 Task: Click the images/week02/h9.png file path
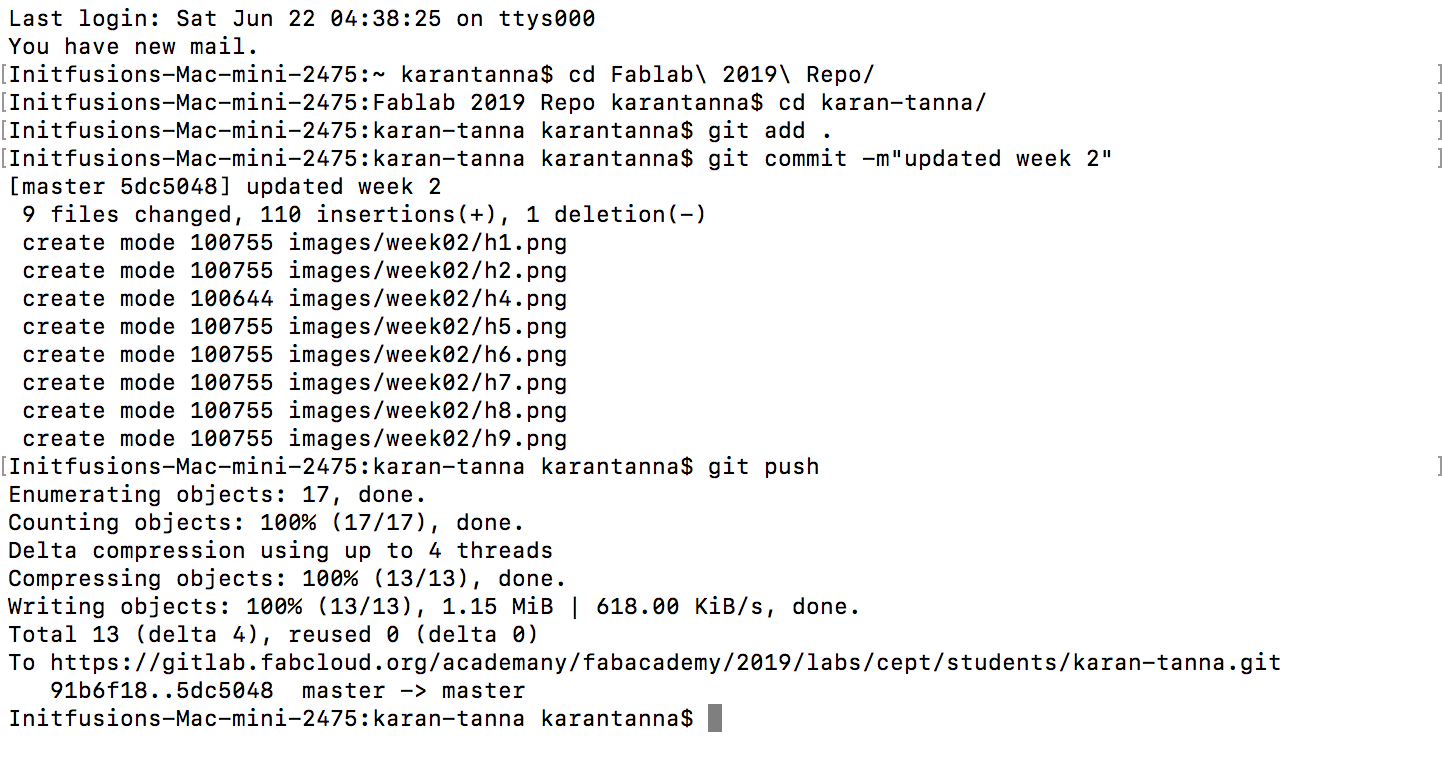(428, 438)
